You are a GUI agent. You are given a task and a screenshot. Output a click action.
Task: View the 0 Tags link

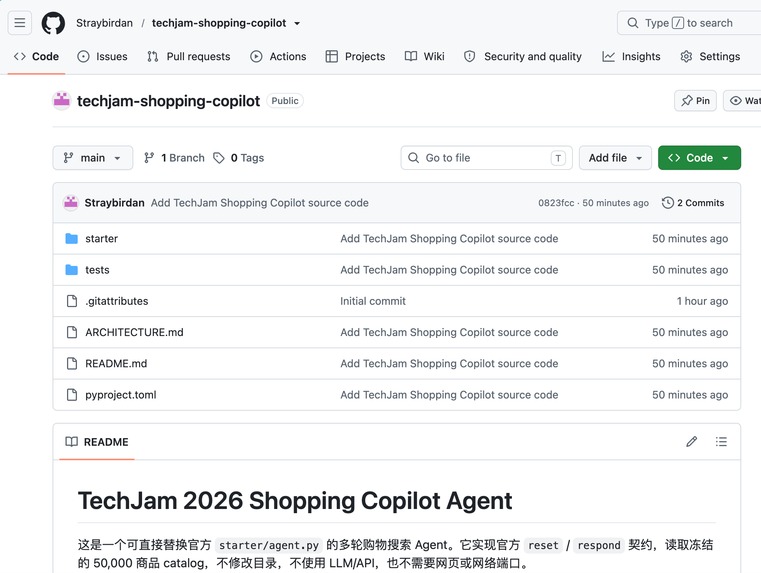point(239,158)
